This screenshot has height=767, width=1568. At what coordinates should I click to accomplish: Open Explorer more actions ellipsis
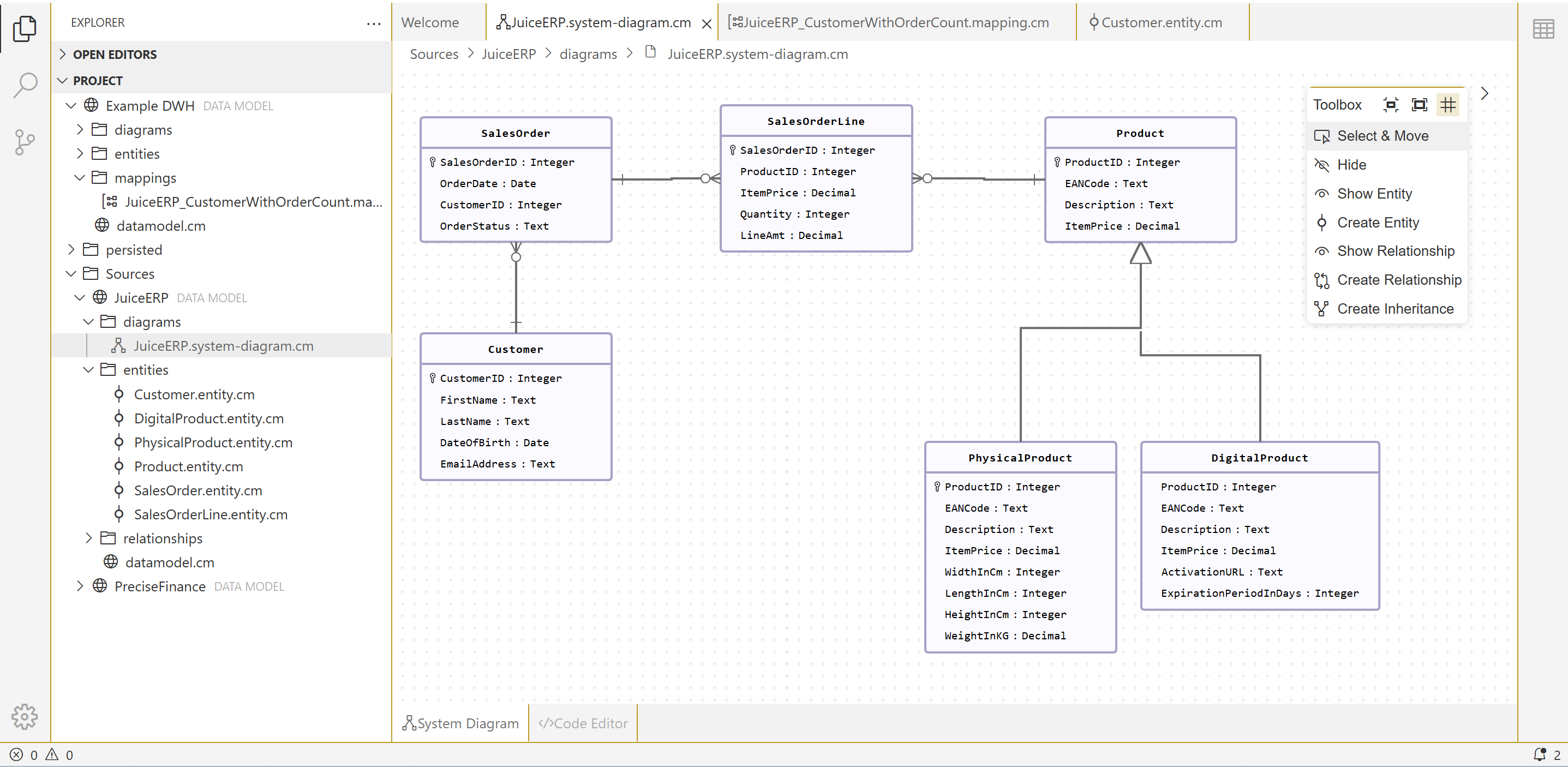(x=373, y=23)
